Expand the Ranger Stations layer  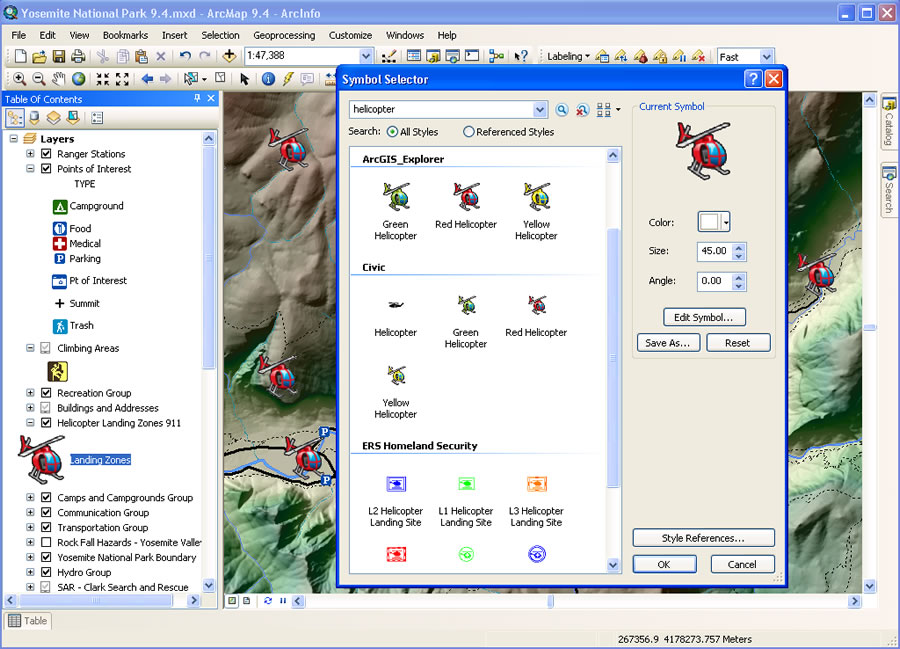point(30,154)
